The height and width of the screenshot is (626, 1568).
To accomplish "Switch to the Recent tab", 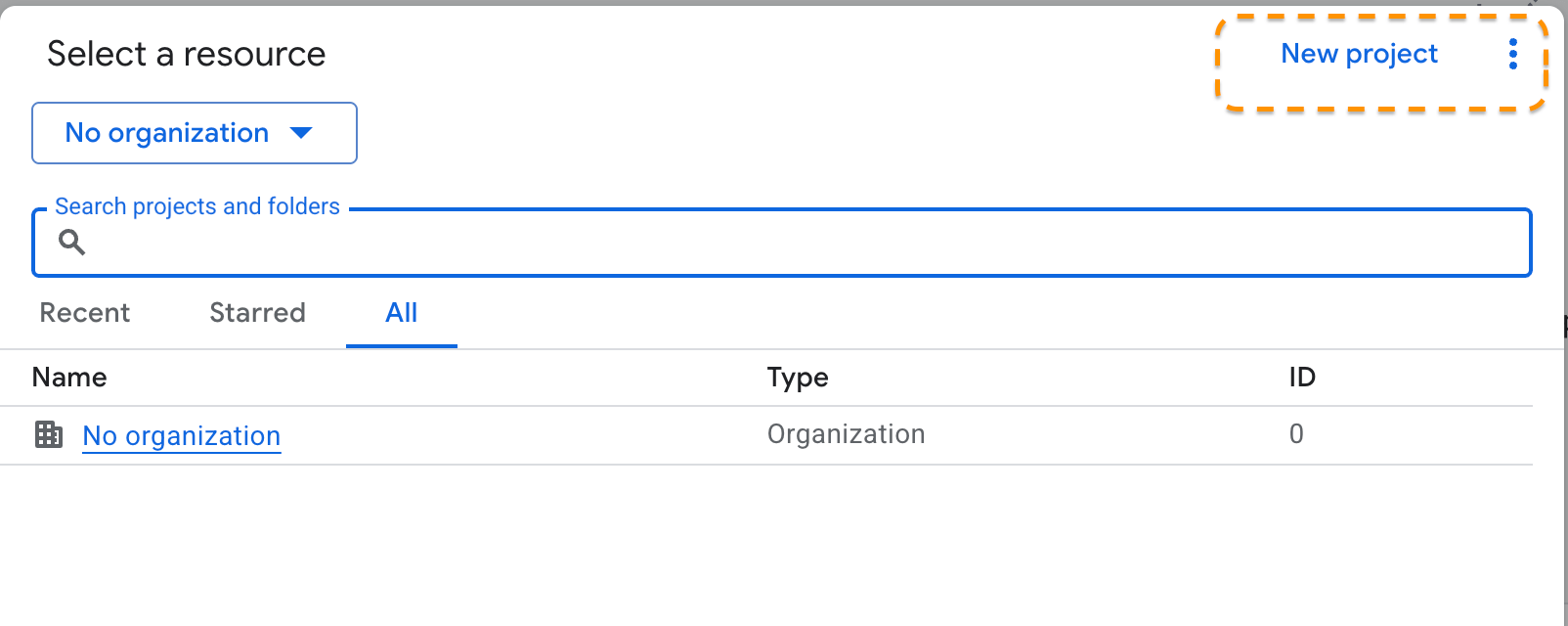I will [x=85, y=313].
